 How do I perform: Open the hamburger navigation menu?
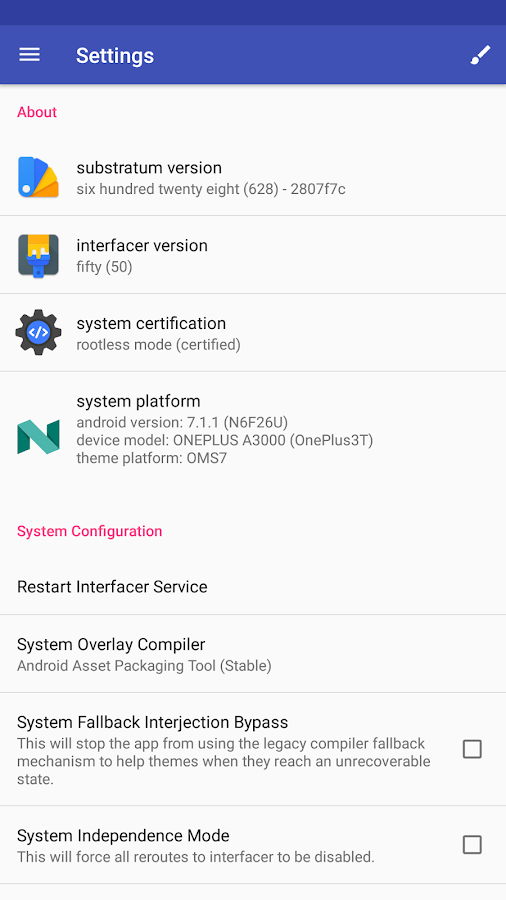(x=29, y=55)
